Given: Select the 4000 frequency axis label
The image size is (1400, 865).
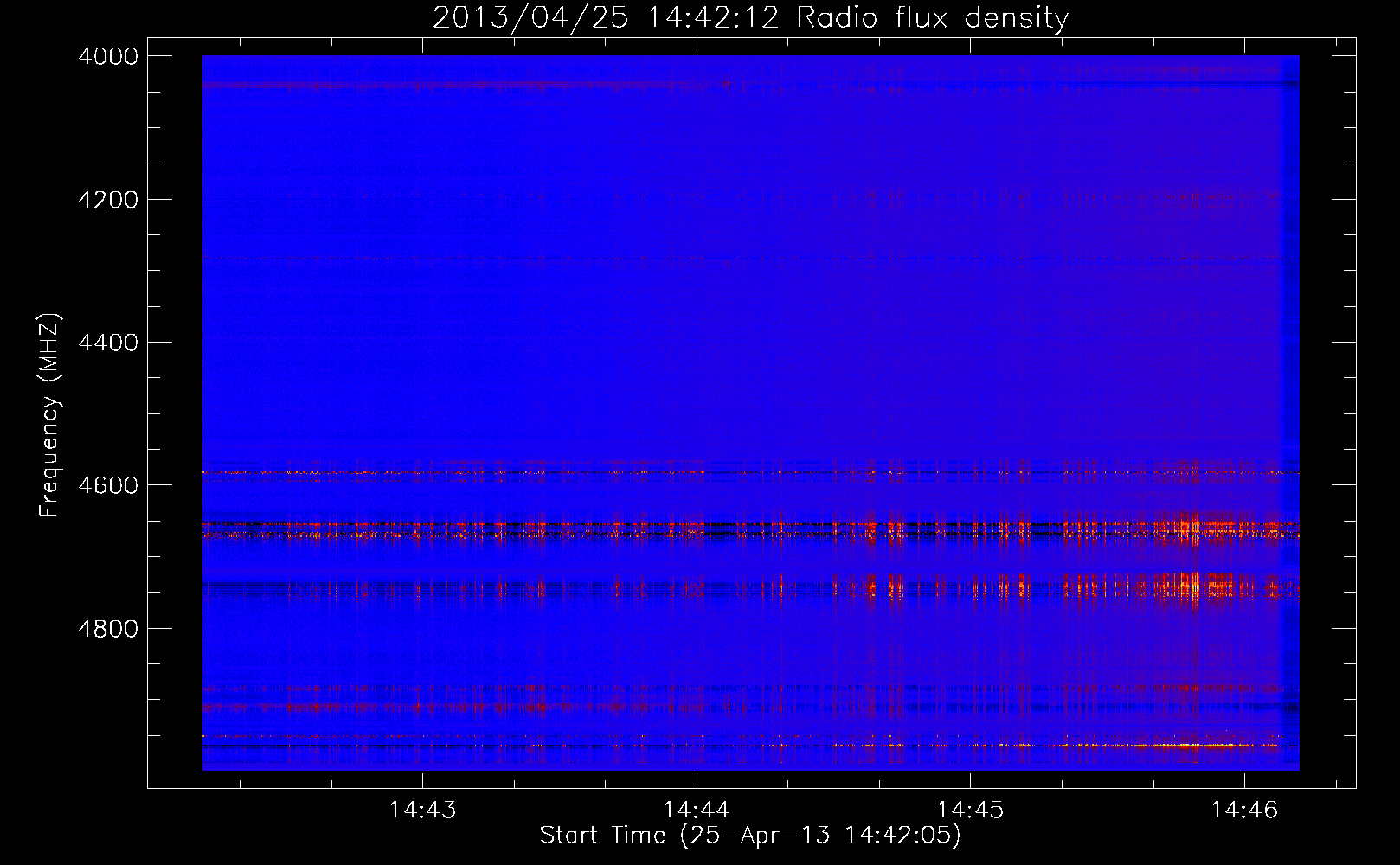Looking at the screenshot, I should click(108, 56).
